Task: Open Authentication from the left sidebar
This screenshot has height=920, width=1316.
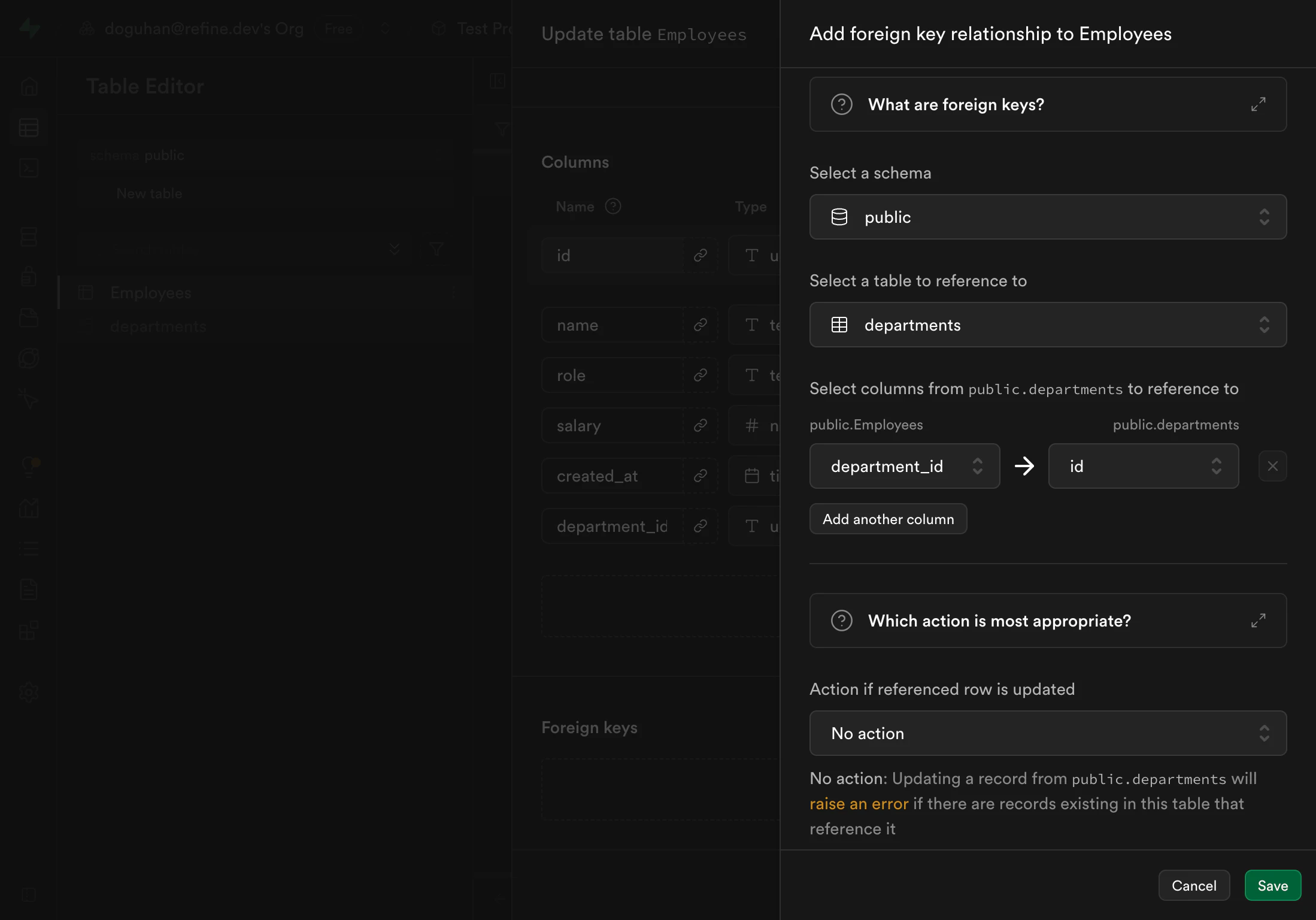Action: click(x=29, y=276)
